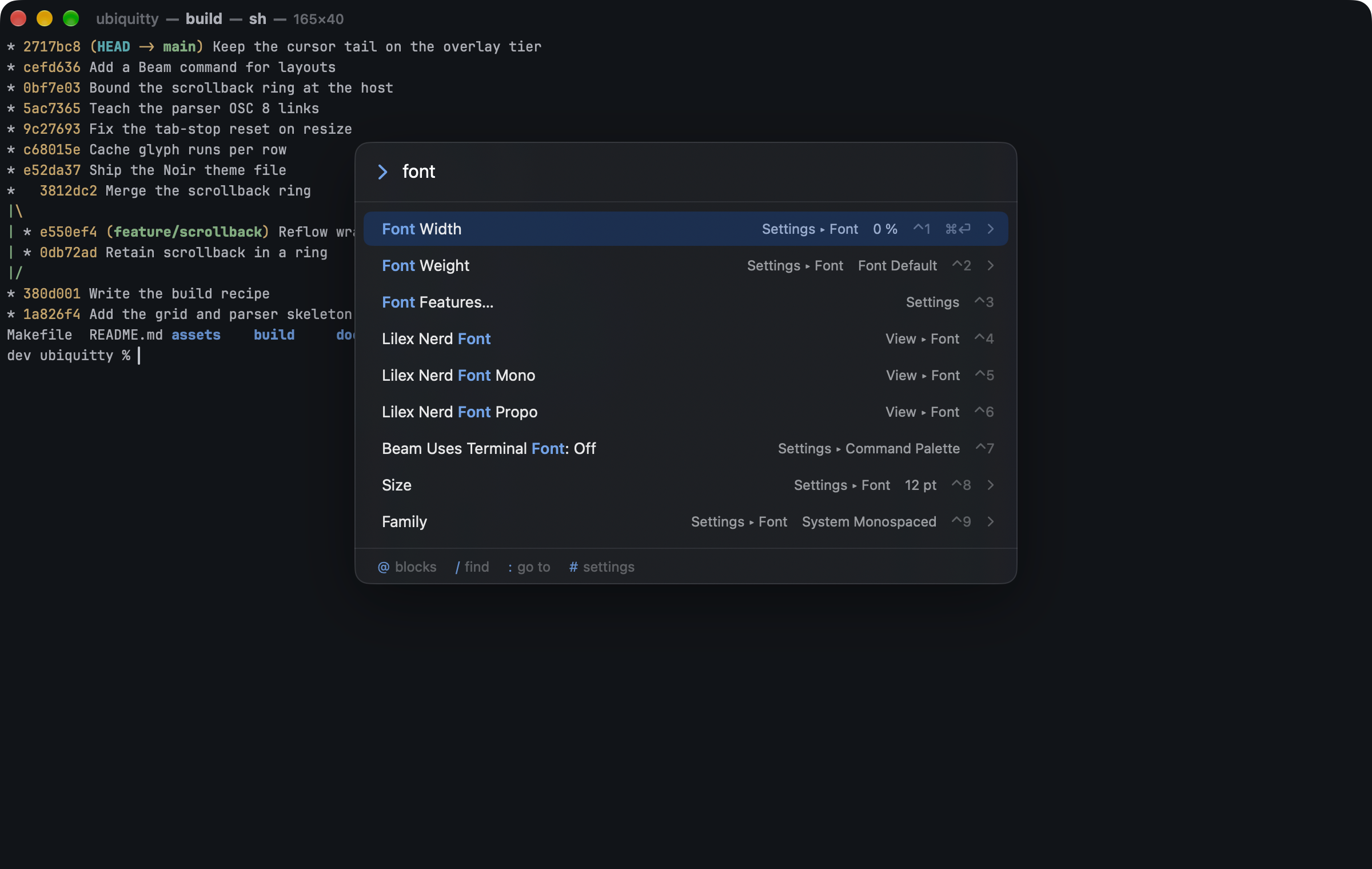Expand the Size row chevron
This screenshot has width=1372, height=869.
[991, 485]
